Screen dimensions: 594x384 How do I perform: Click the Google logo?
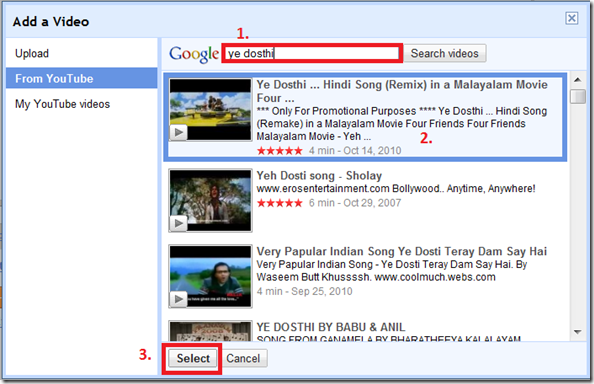pos(194,54)
